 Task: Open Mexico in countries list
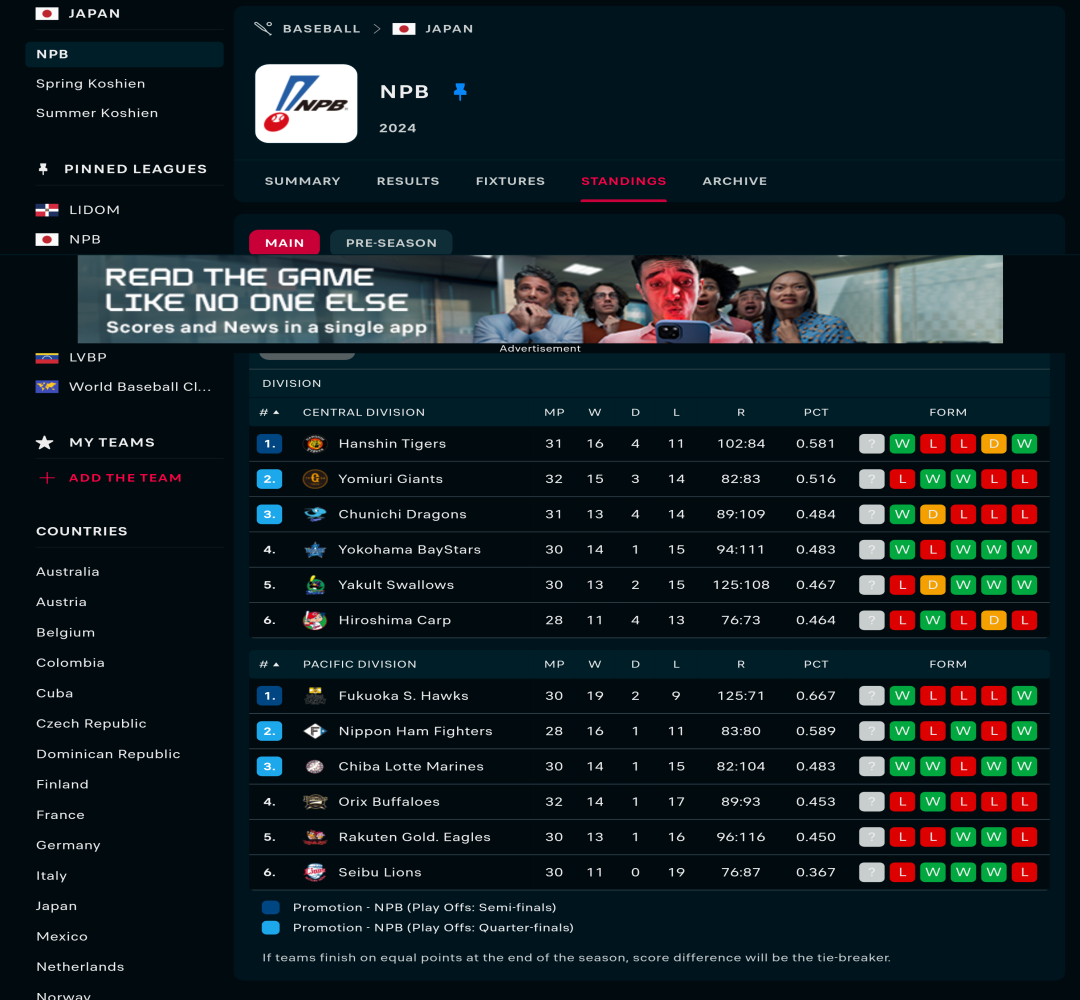pyautogui.click(x=62, y=937)
